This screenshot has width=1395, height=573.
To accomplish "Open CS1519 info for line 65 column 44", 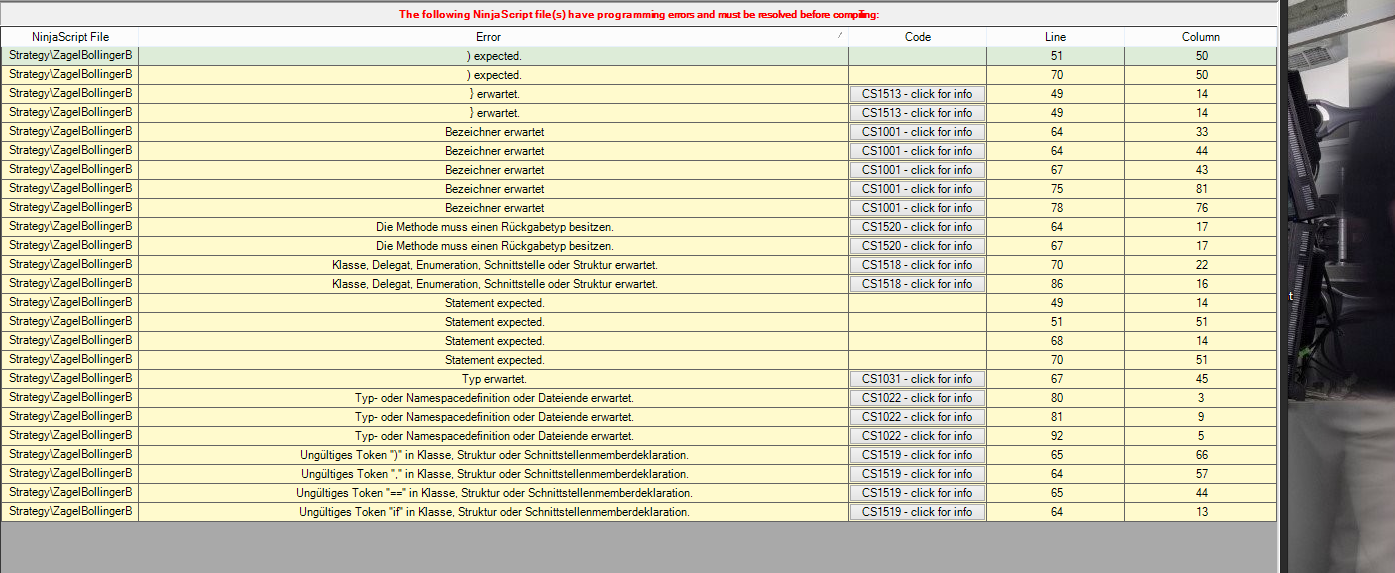I will [x=917, y=493].
